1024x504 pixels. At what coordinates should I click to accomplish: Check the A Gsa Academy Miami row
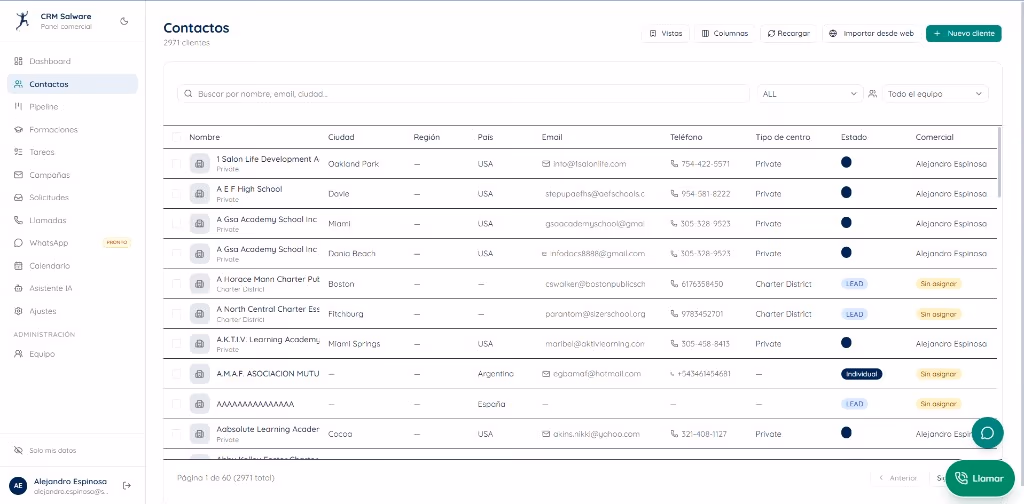click(x=176, y=224)
